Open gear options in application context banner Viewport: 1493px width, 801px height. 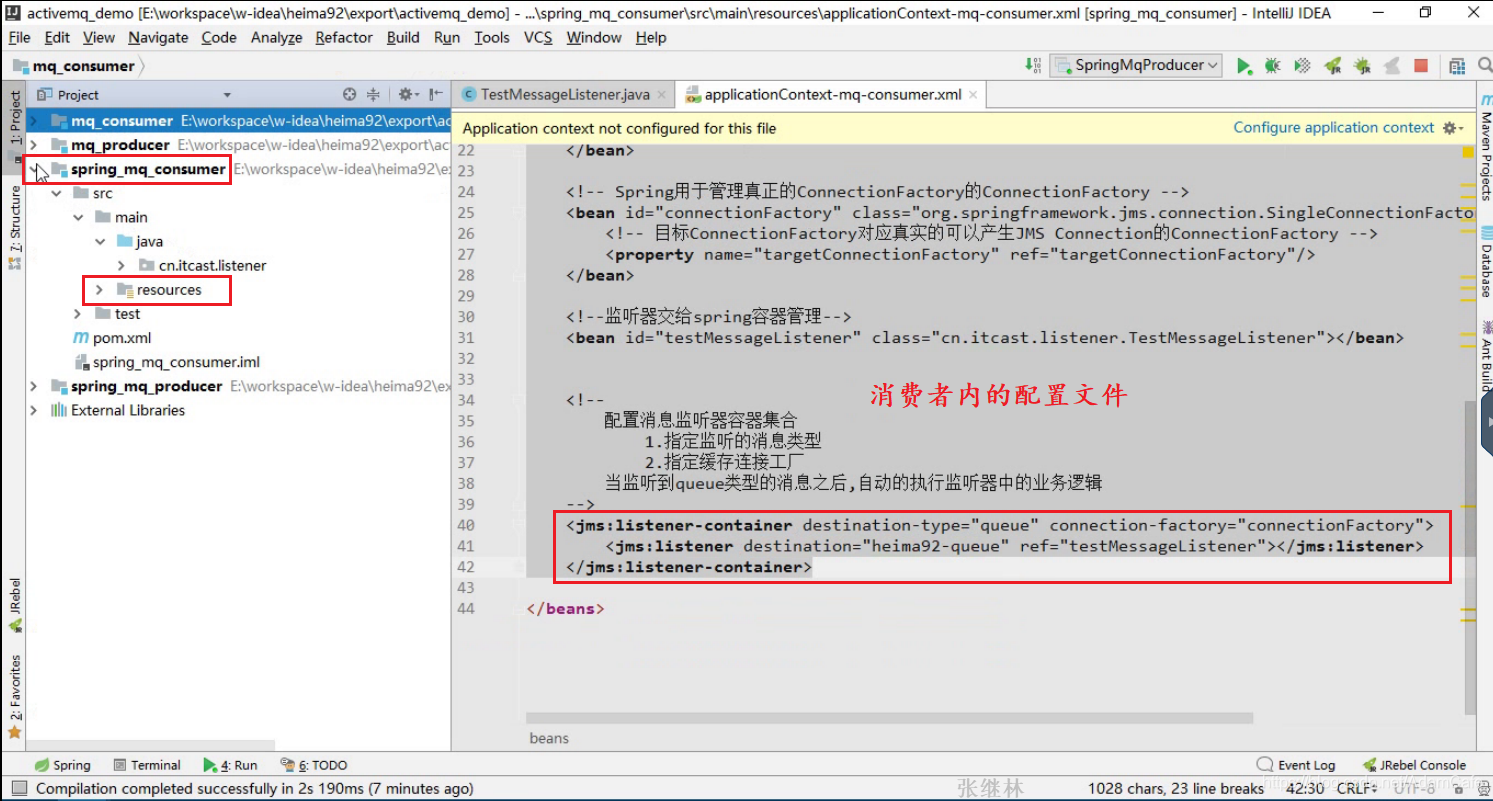point(1452,128)
